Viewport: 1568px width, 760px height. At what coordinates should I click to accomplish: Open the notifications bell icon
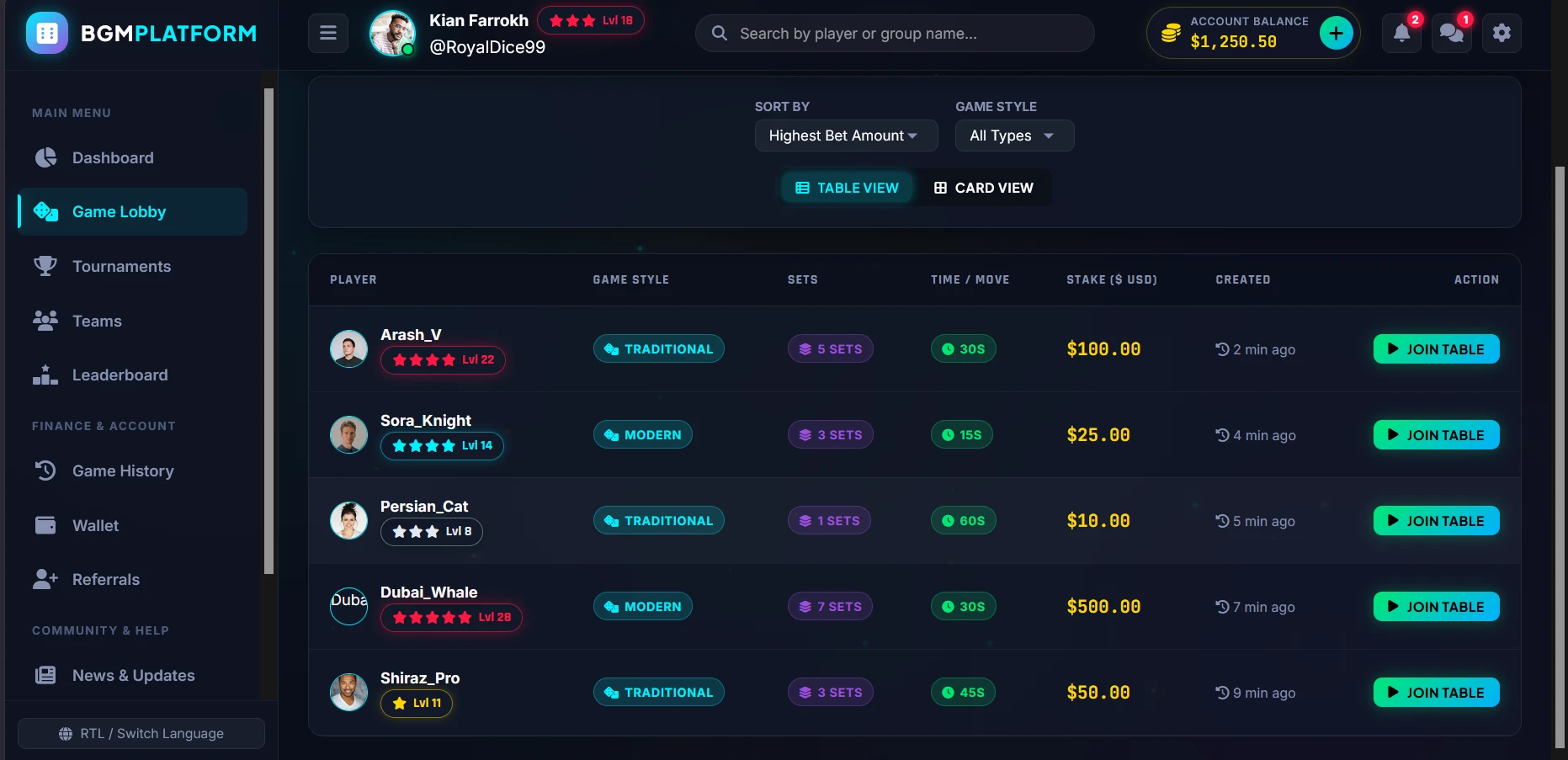tap(1401, 34)
